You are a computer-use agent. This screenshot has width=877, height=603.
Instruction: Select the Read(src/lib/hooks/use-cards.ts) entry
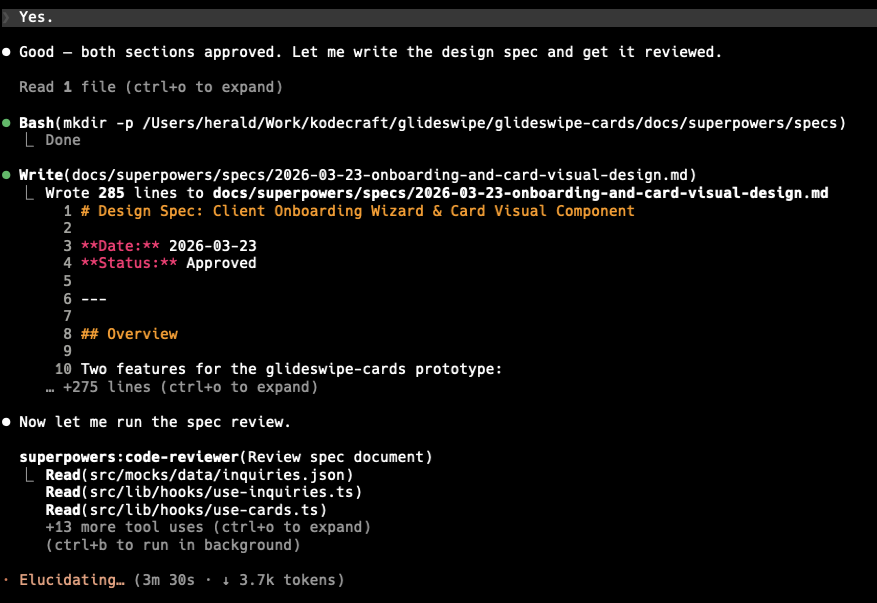(x=186, y=510)
